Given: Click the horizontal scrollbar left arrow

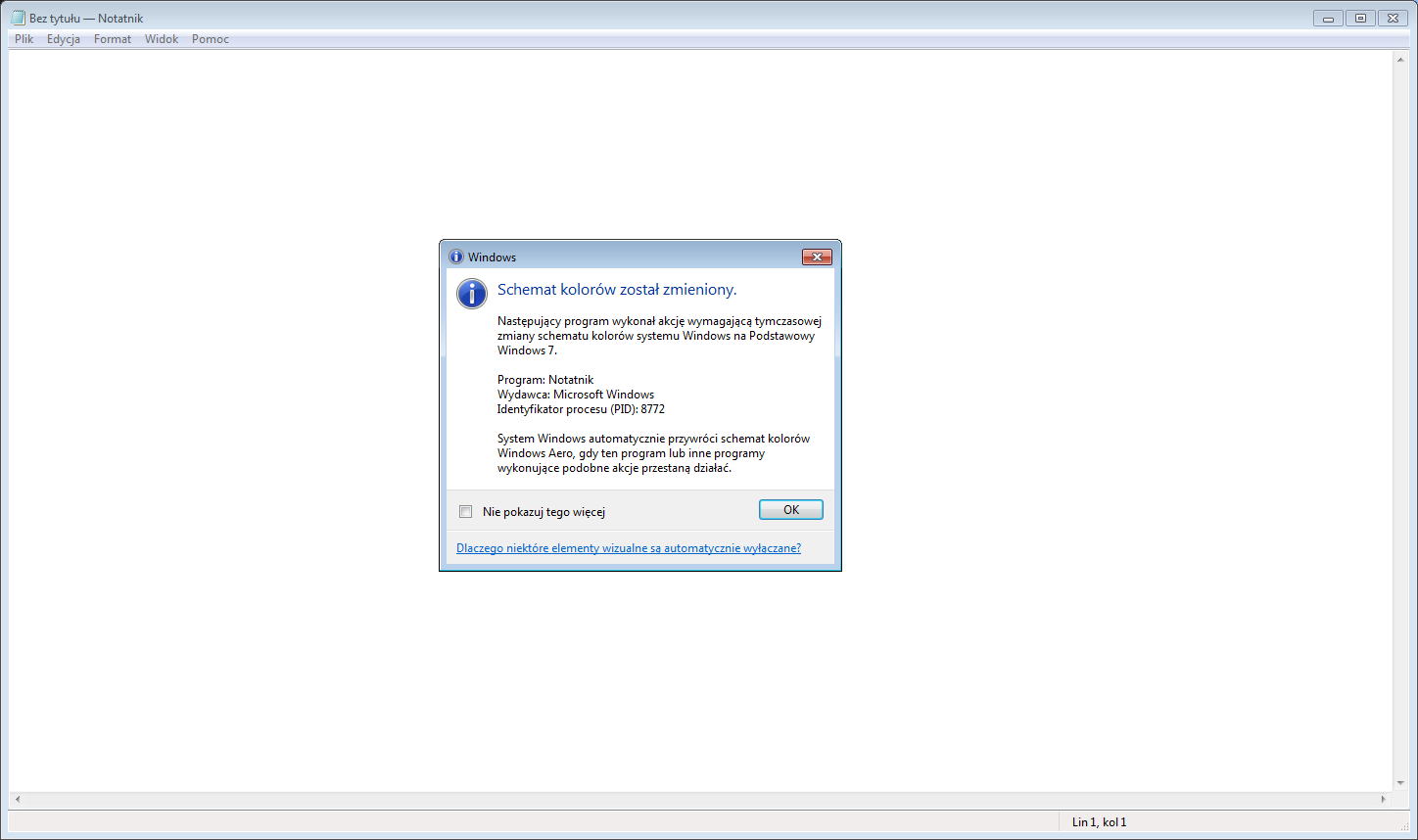Looking at the screenshot, I should pos(18,800).
